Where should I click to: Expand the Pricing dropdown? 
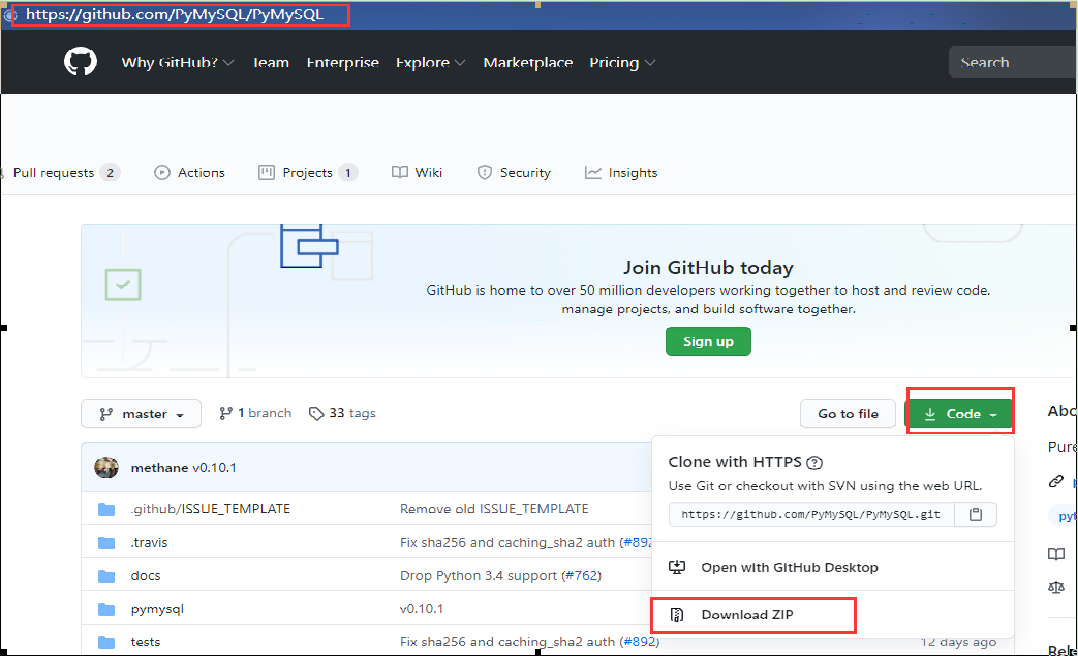point(622,63)
